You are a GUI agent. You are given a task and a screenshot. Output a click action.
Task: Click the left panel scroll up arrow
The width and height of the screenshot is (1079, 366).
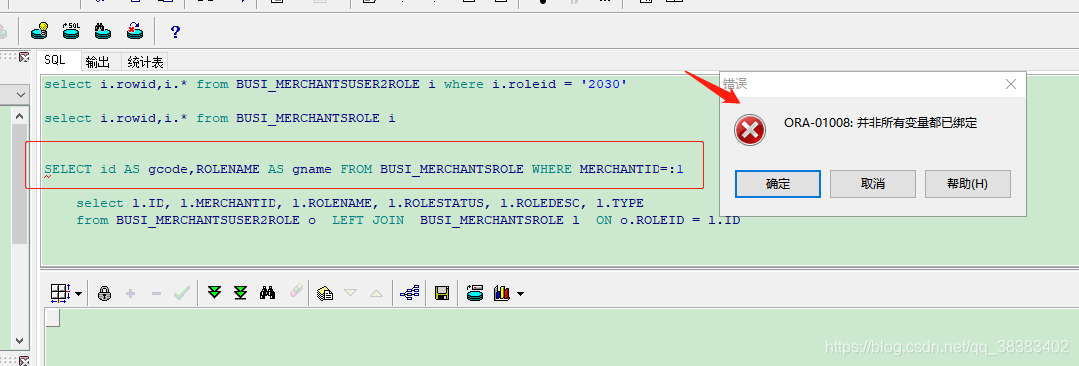tap(20, 116)
